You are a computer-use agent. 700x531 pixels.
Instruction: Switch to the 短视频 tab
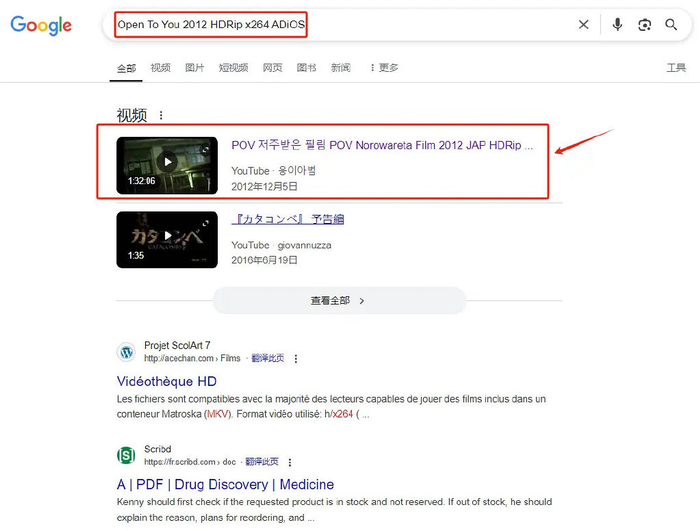233,67
